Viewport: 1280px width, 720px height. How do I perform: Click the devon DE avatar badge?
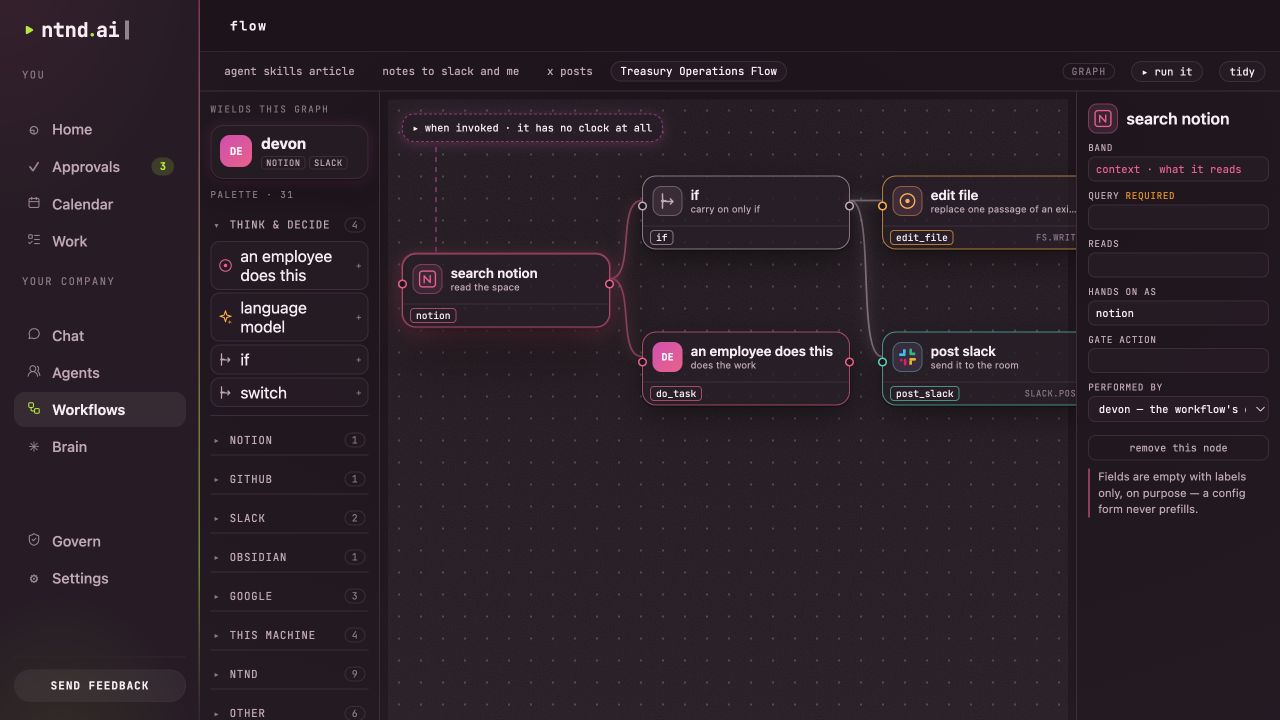[x=236, y=152]
